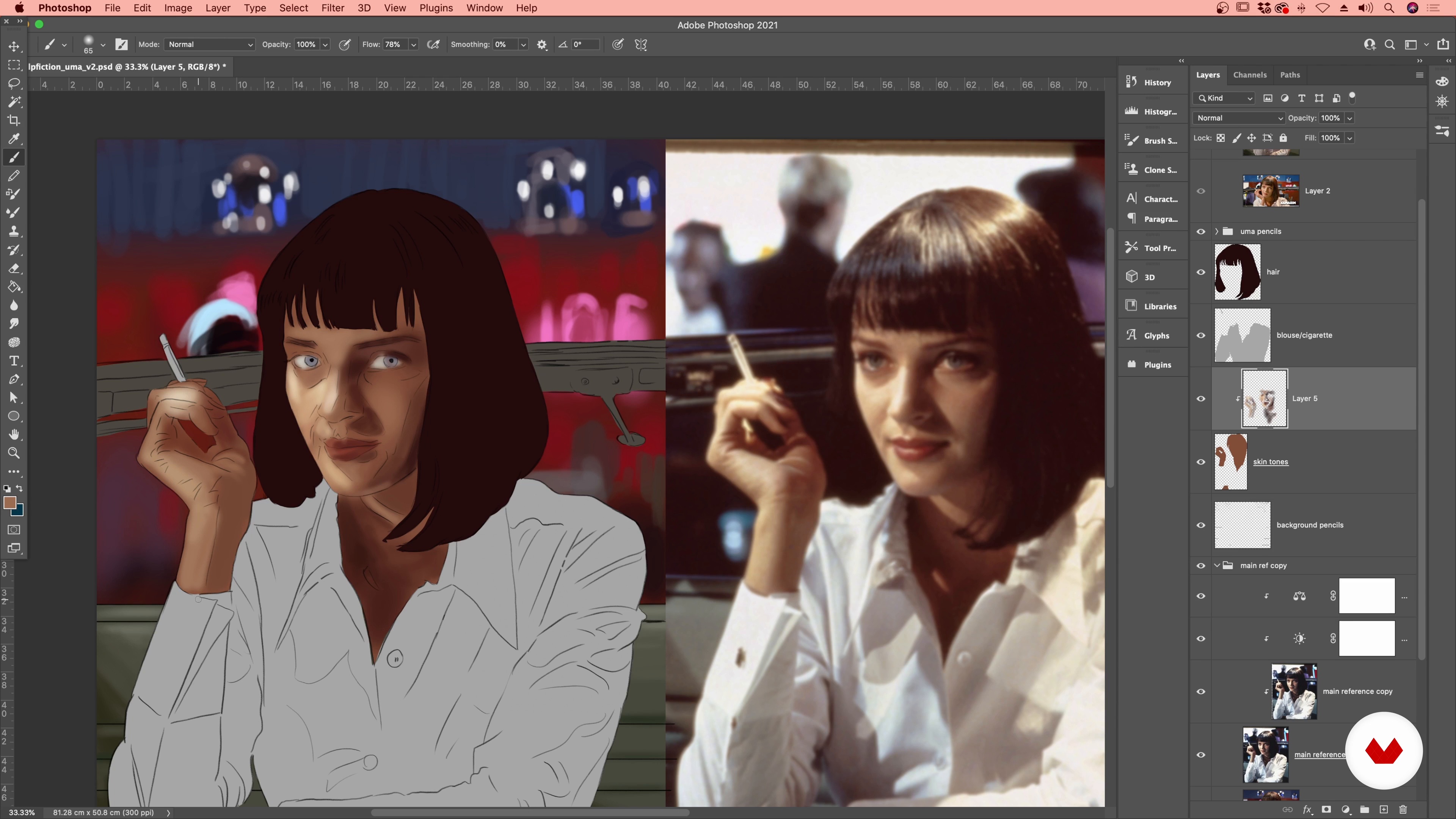Switch to the Paths tab

point(1290,75)
